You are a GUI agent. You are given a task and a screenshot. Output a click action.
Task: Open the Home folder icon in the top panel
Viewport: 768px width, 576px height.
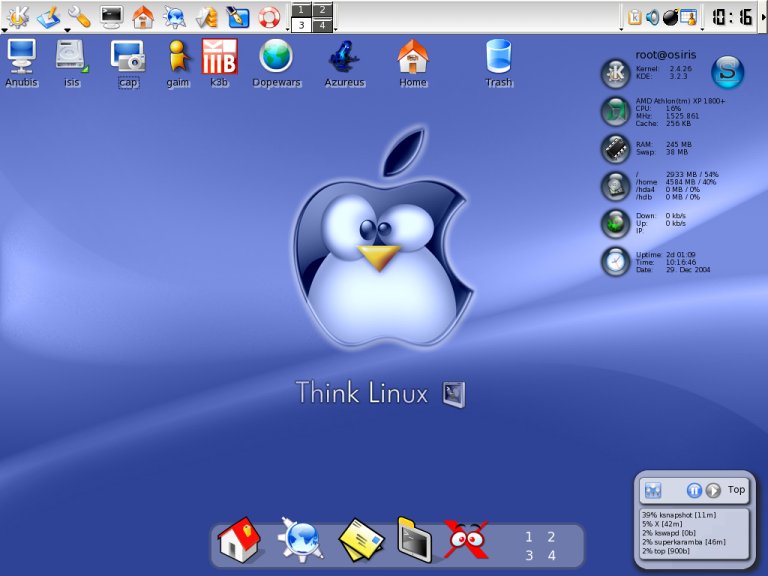(x=143, y=17)
